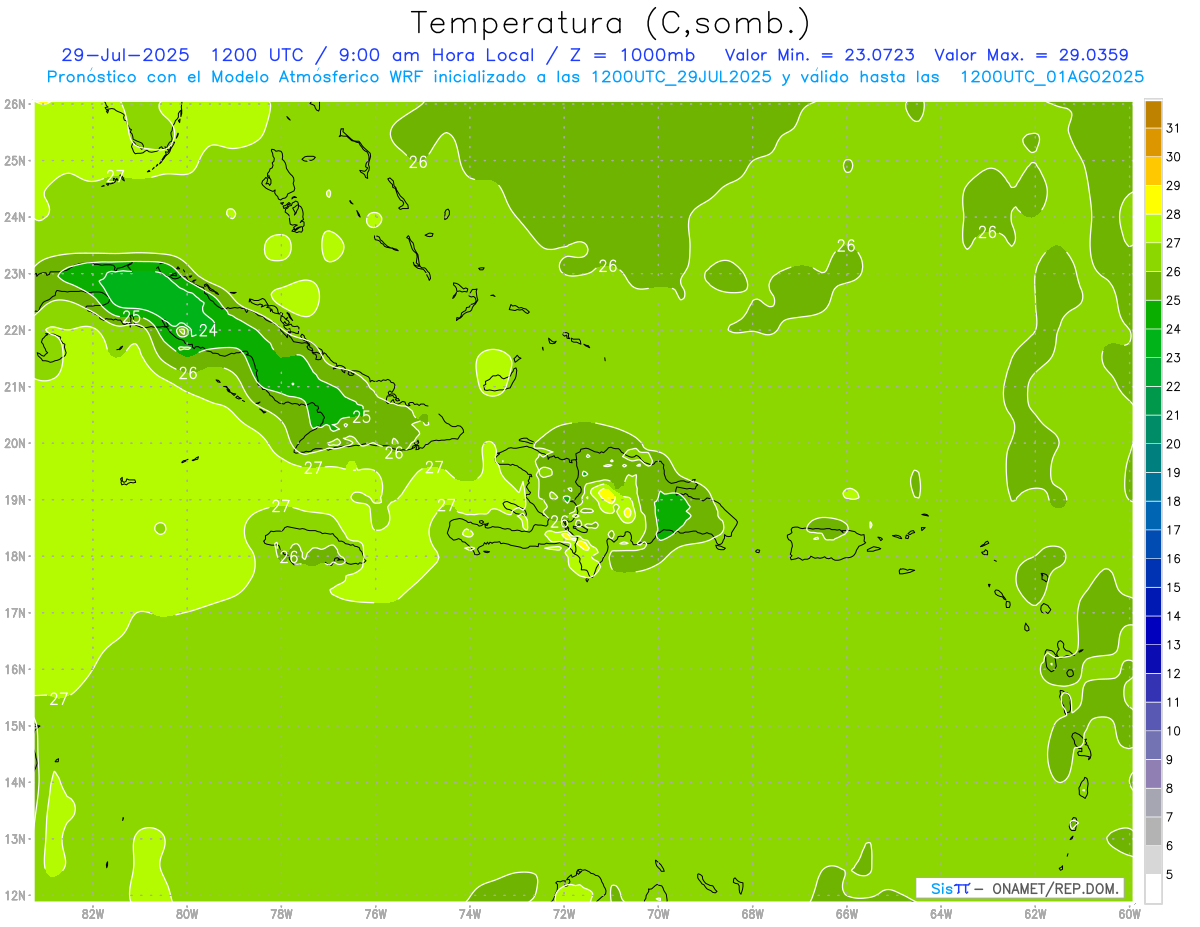This screenshot has height=927, width=1200.
Task: Click the "70W" longitude axis label
Action: [x=658, y=913]
